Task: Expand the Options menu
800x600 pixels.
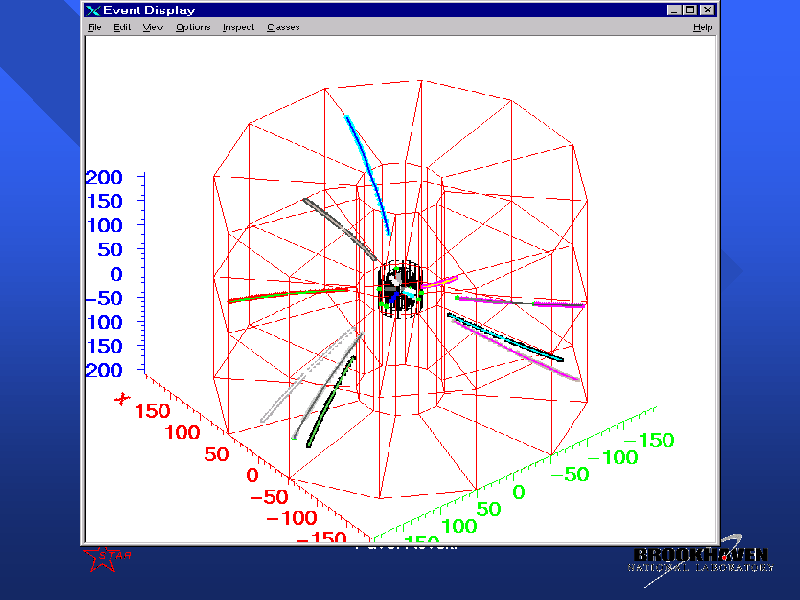Action: (x=193, y=27)
